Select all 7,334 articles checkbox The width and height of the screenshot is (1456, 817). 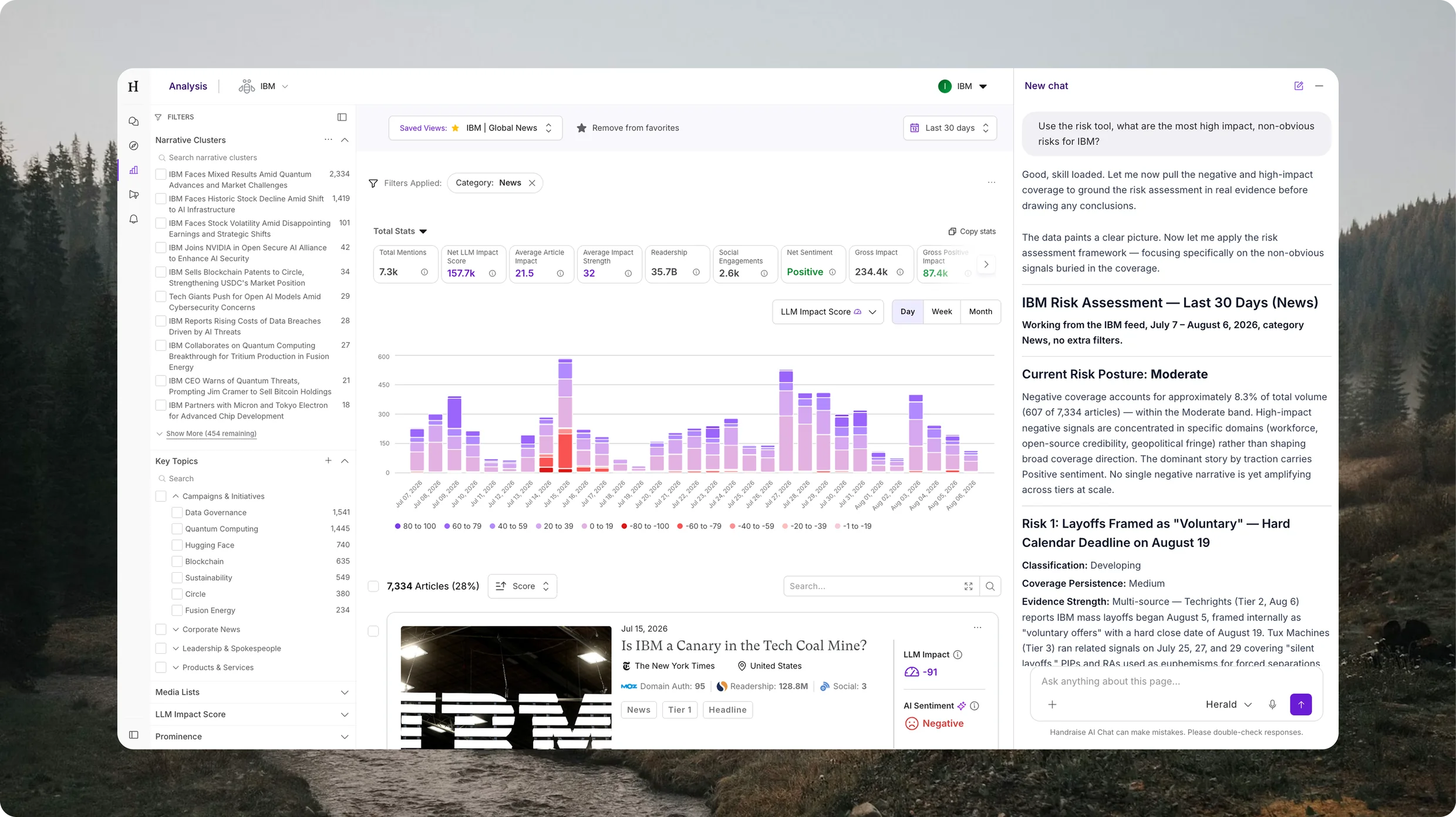373,586
